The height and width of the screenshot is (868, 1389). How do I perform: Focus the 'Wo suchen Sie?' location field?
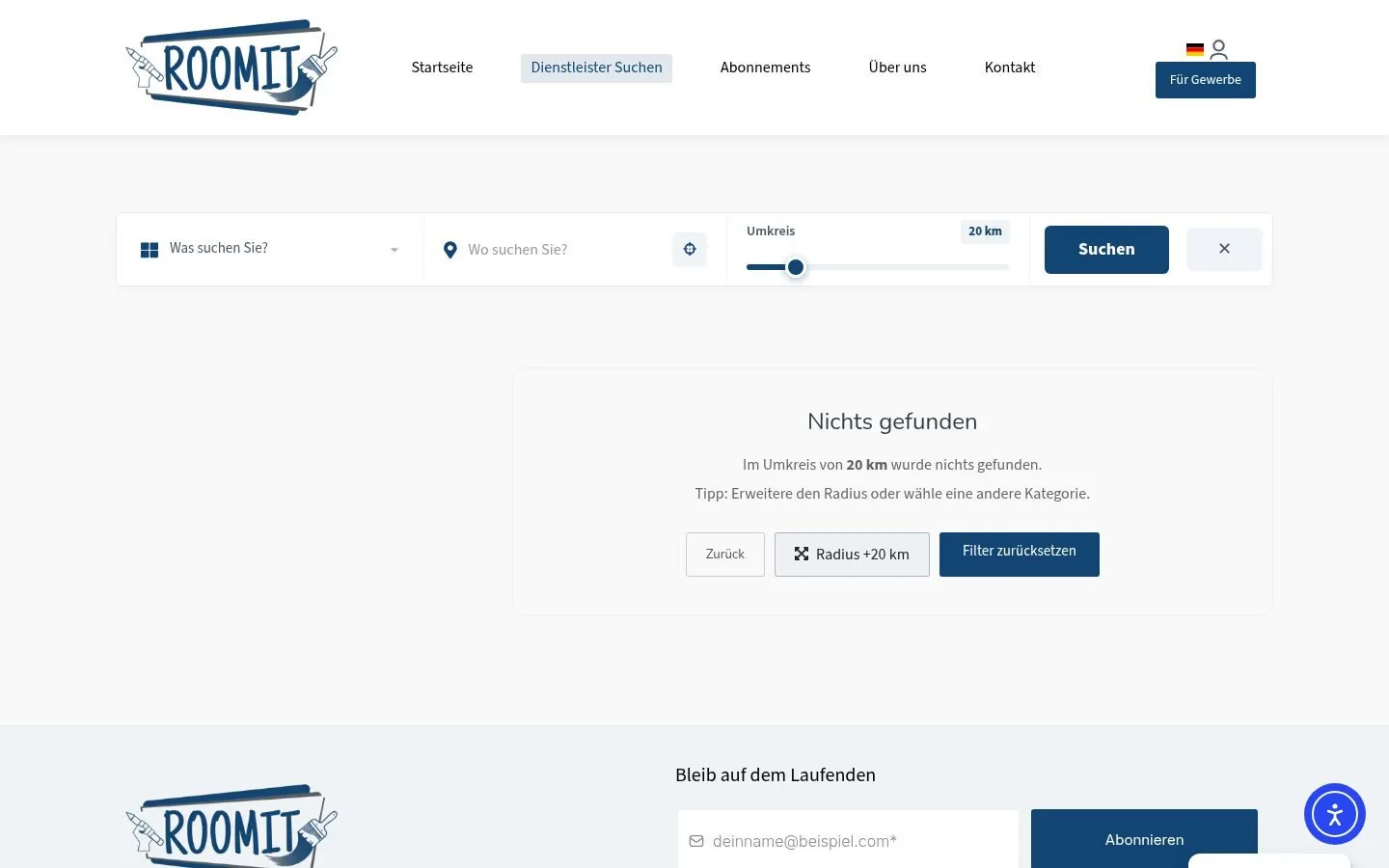tap(564, 250)
